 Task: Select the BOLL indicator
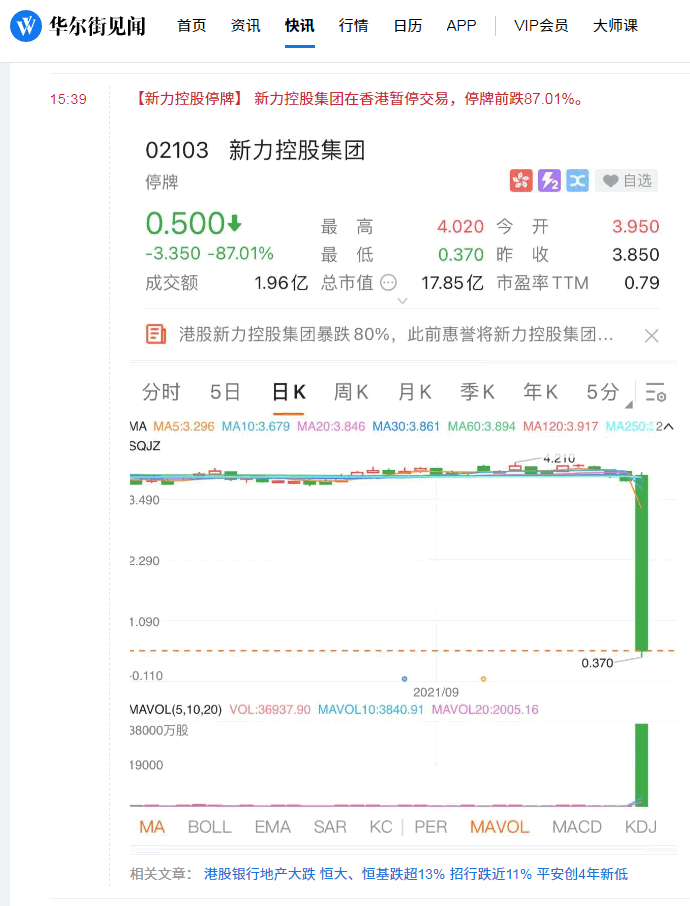click(210, 827)
